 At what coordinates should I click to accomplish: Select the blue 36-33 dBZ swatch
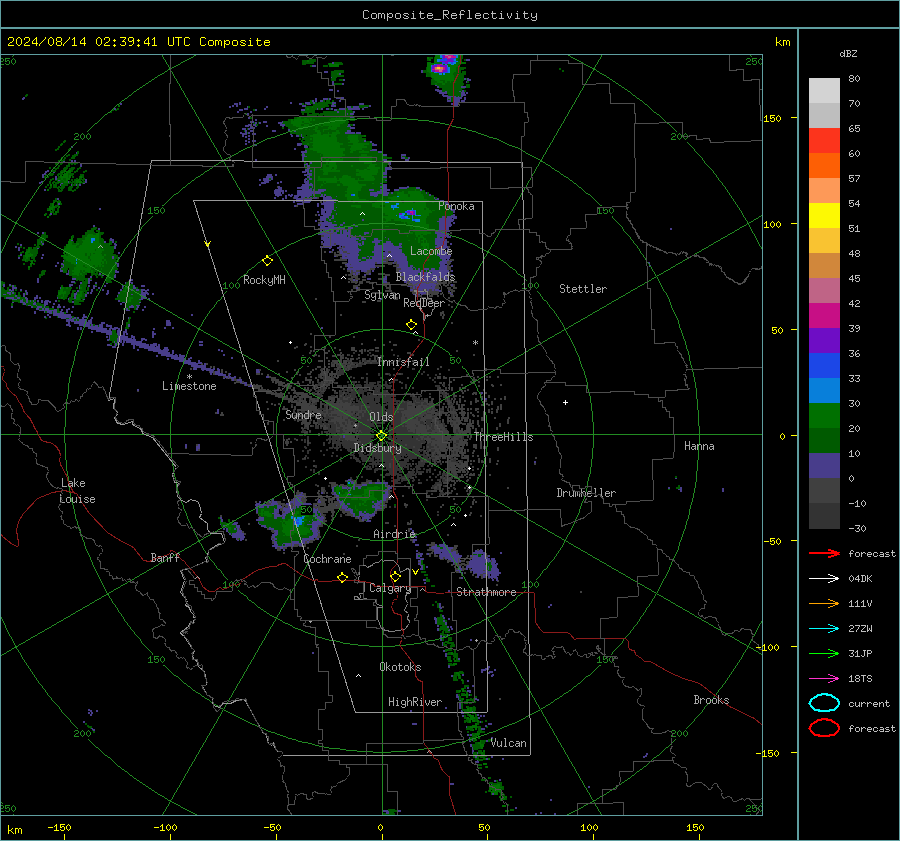point(824,366)
